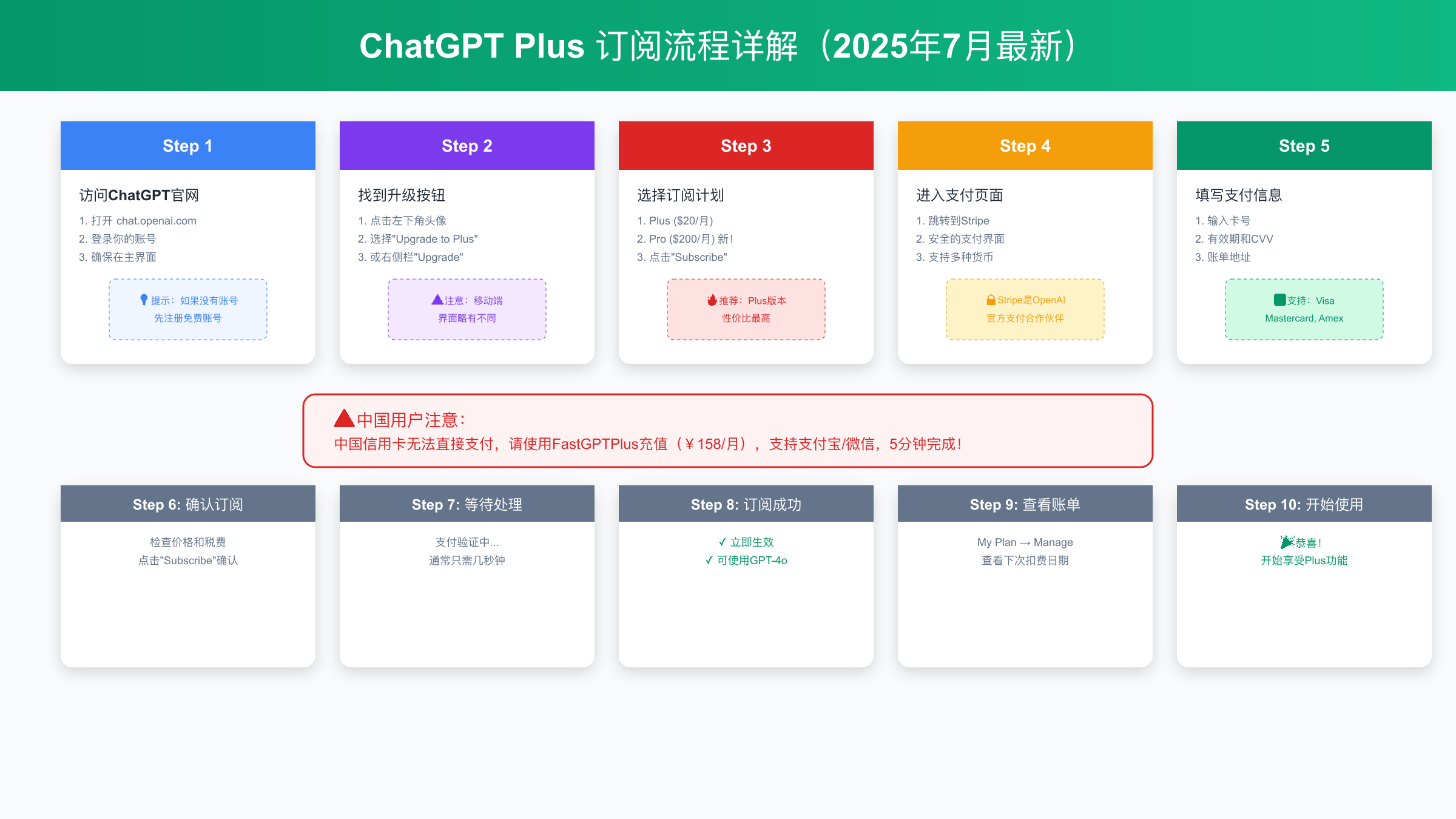Click the 输入卡号 line in Step 5
The height and width of the screenshot is (819, 1456).
coord(1223,221)
